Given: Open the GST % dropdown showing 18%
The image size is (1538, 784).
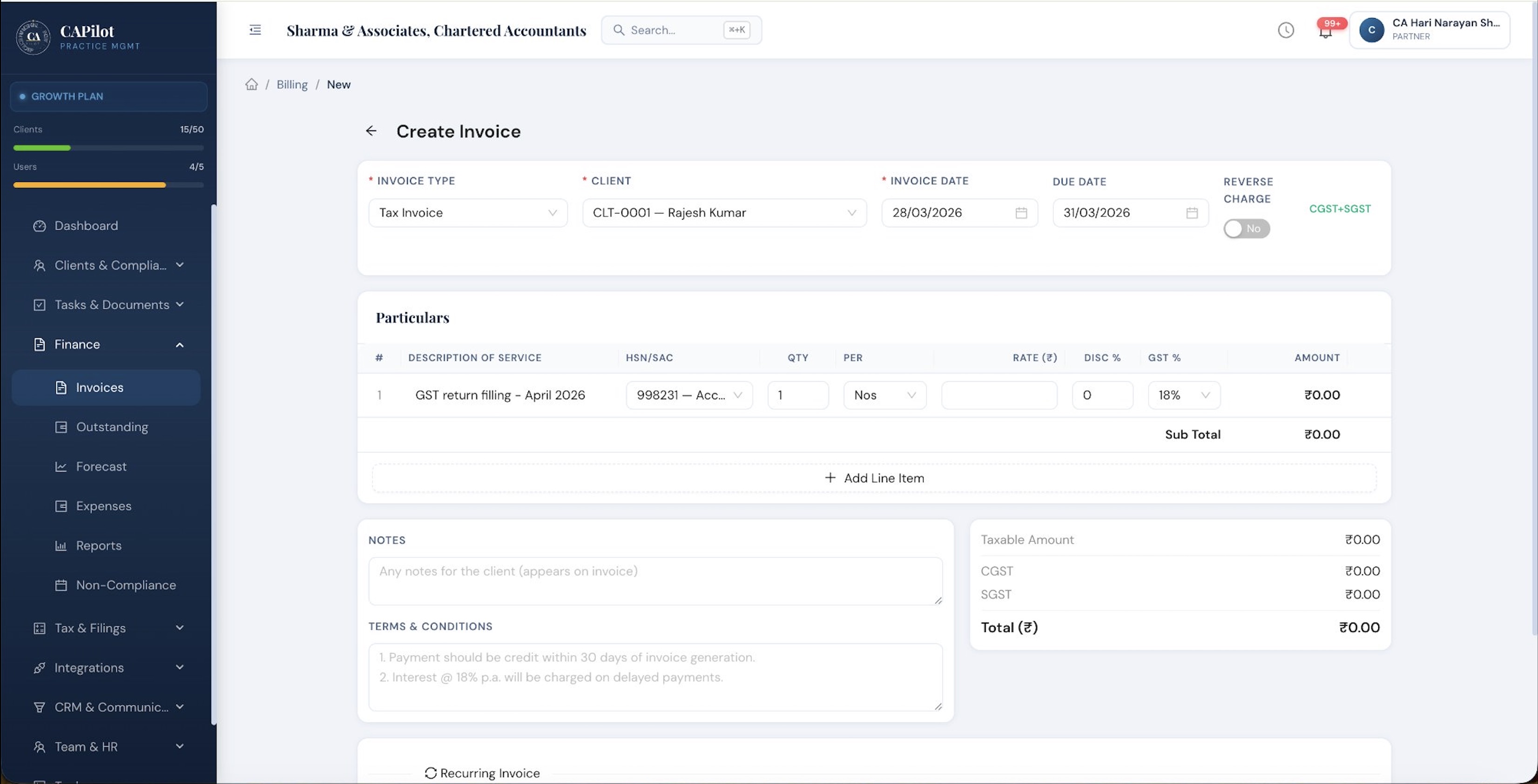Looking at the screenshot, I should click(x=1183, y=395).
